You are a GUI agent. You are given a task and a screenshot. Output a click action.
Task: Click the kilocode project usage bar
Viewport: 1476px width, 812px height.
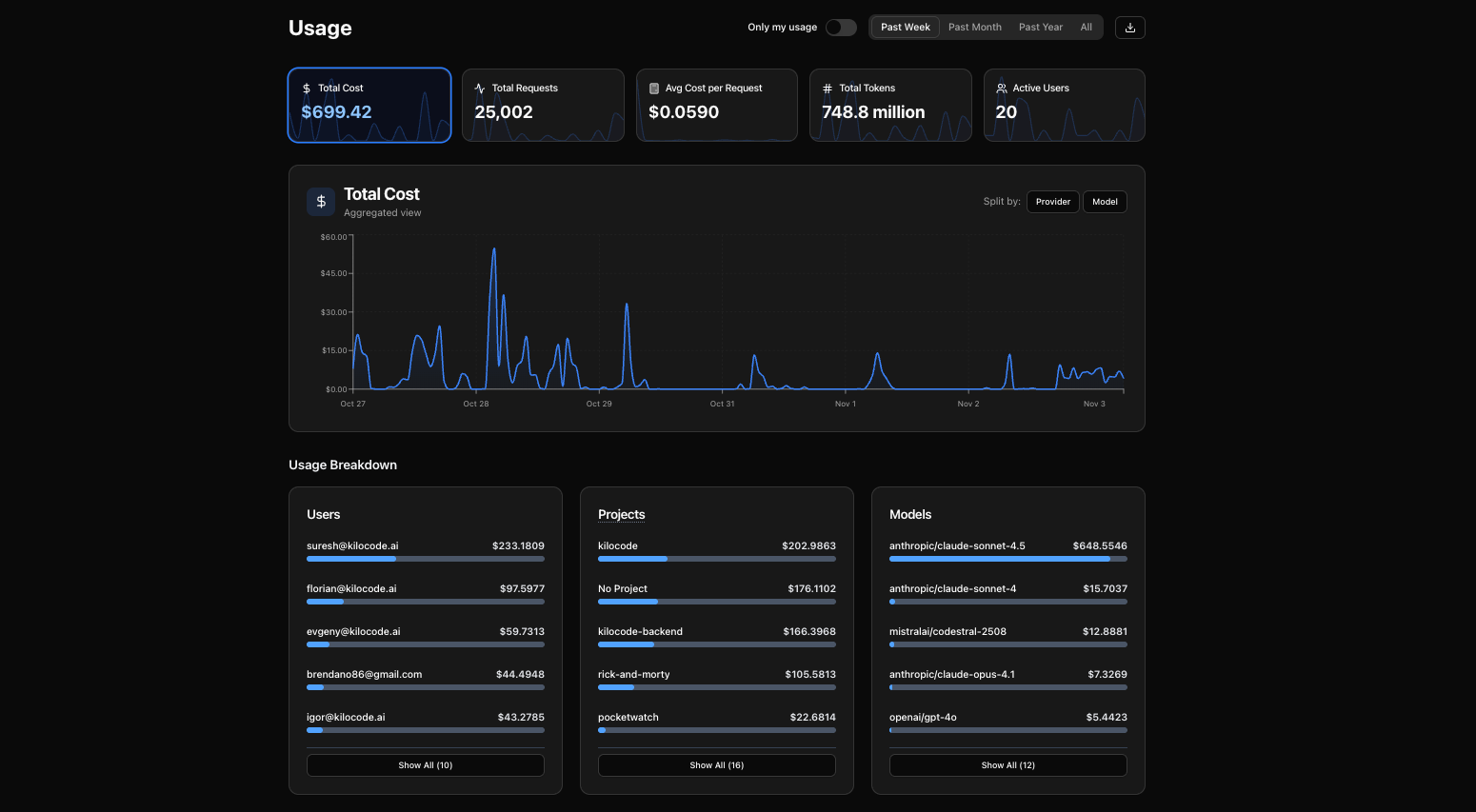click(x=717, y=559)
